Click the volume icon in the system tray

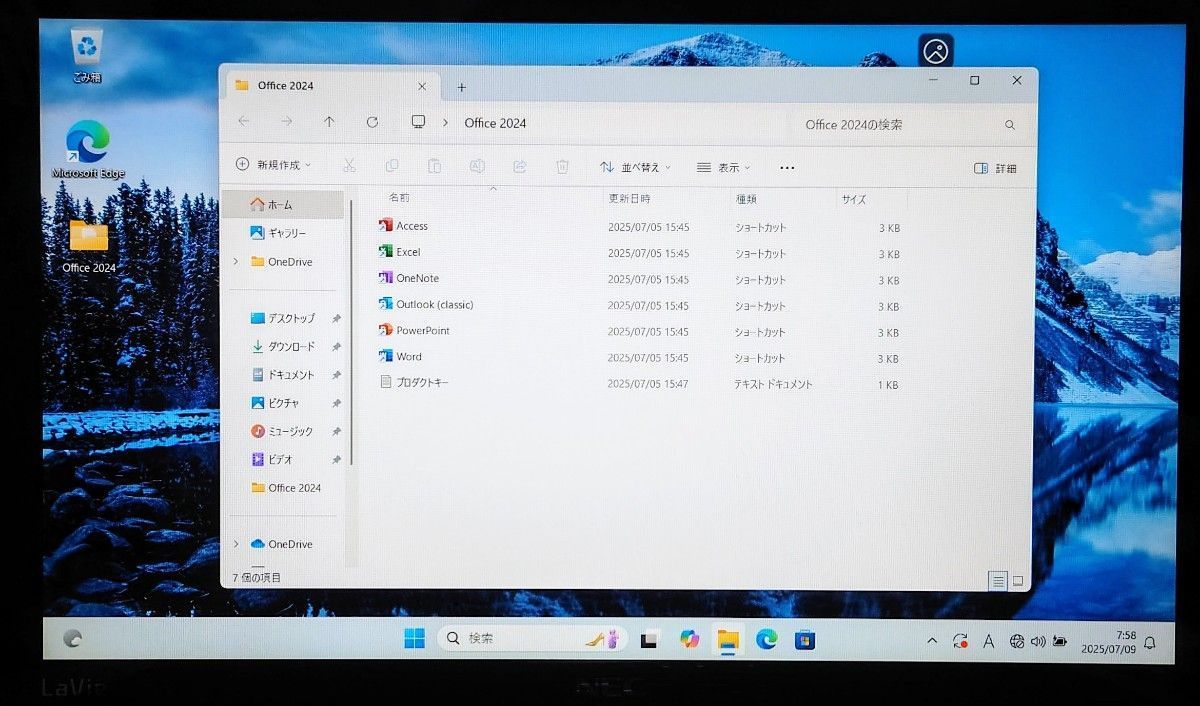click(x=1038, y=641)
